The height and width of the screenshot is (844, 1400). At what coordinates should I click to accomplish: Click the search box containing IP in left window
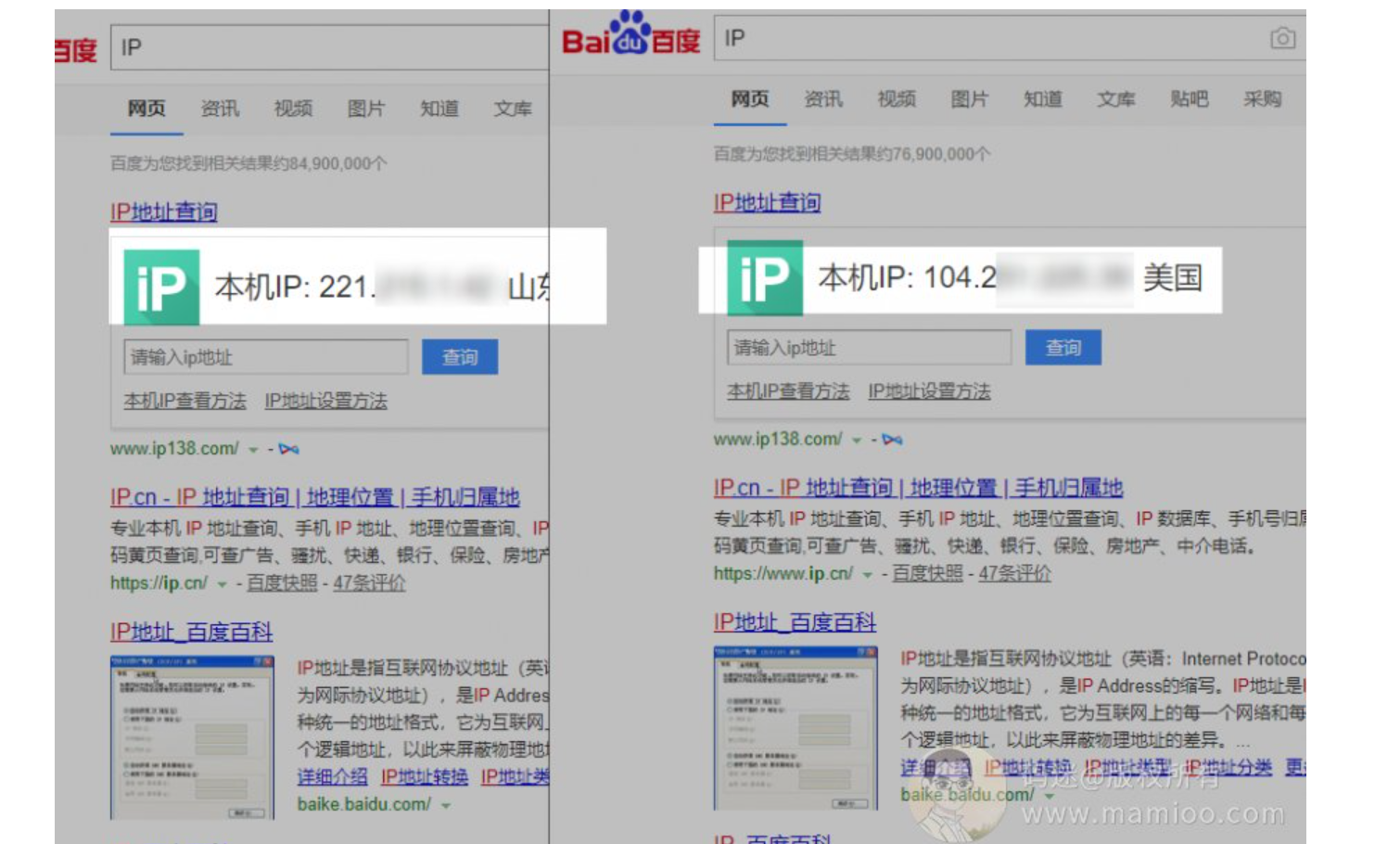330,47
